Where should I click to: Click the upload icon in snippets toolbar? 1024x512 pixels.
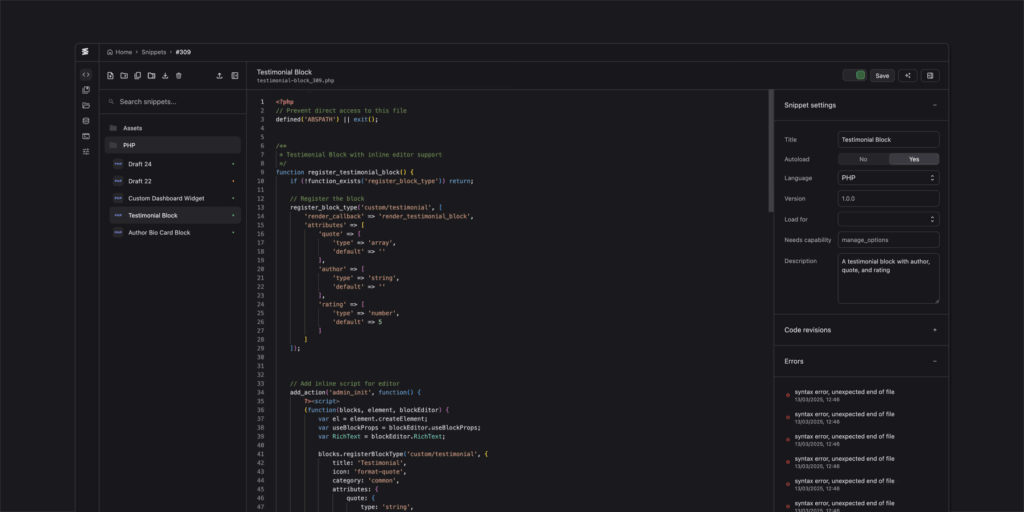(219, 75)
